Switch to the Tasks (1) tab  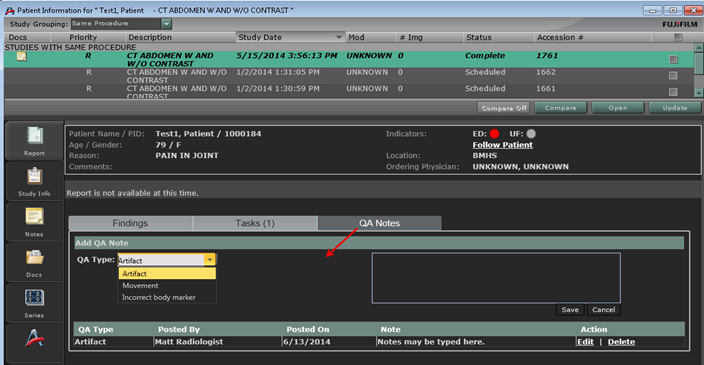pos(255,223)
